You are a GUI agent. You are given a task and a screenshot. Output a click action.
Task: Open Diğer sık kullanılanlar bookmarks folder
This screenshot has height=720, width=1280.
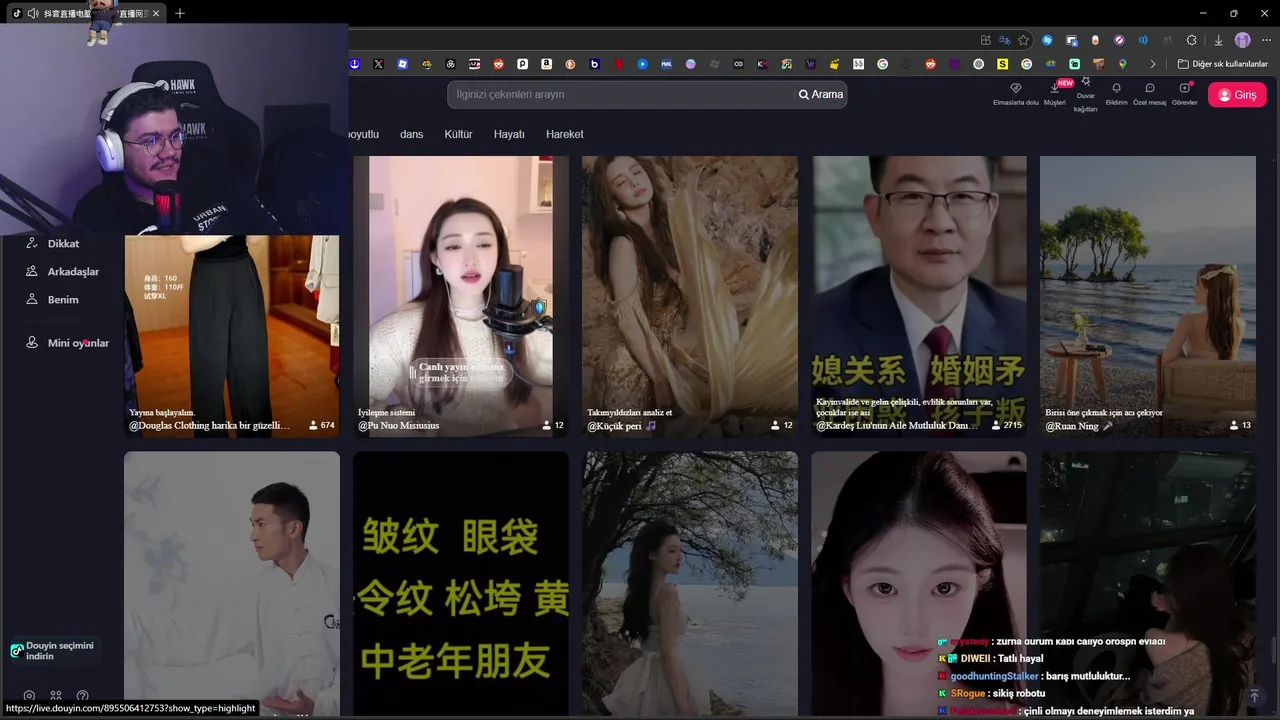pos(1223,64)
